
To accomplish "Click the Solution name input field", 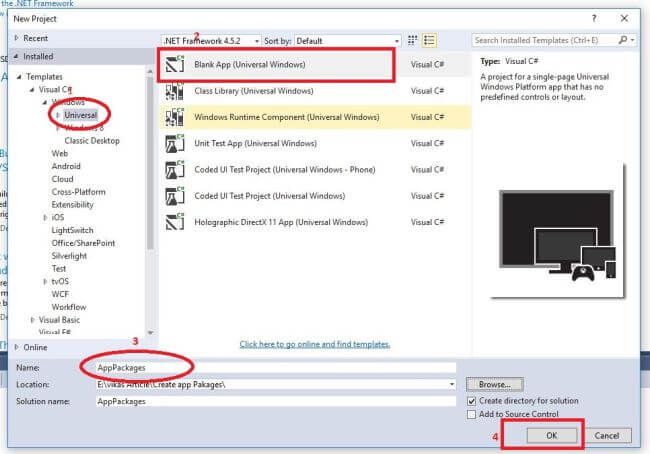I will [276, 401].
